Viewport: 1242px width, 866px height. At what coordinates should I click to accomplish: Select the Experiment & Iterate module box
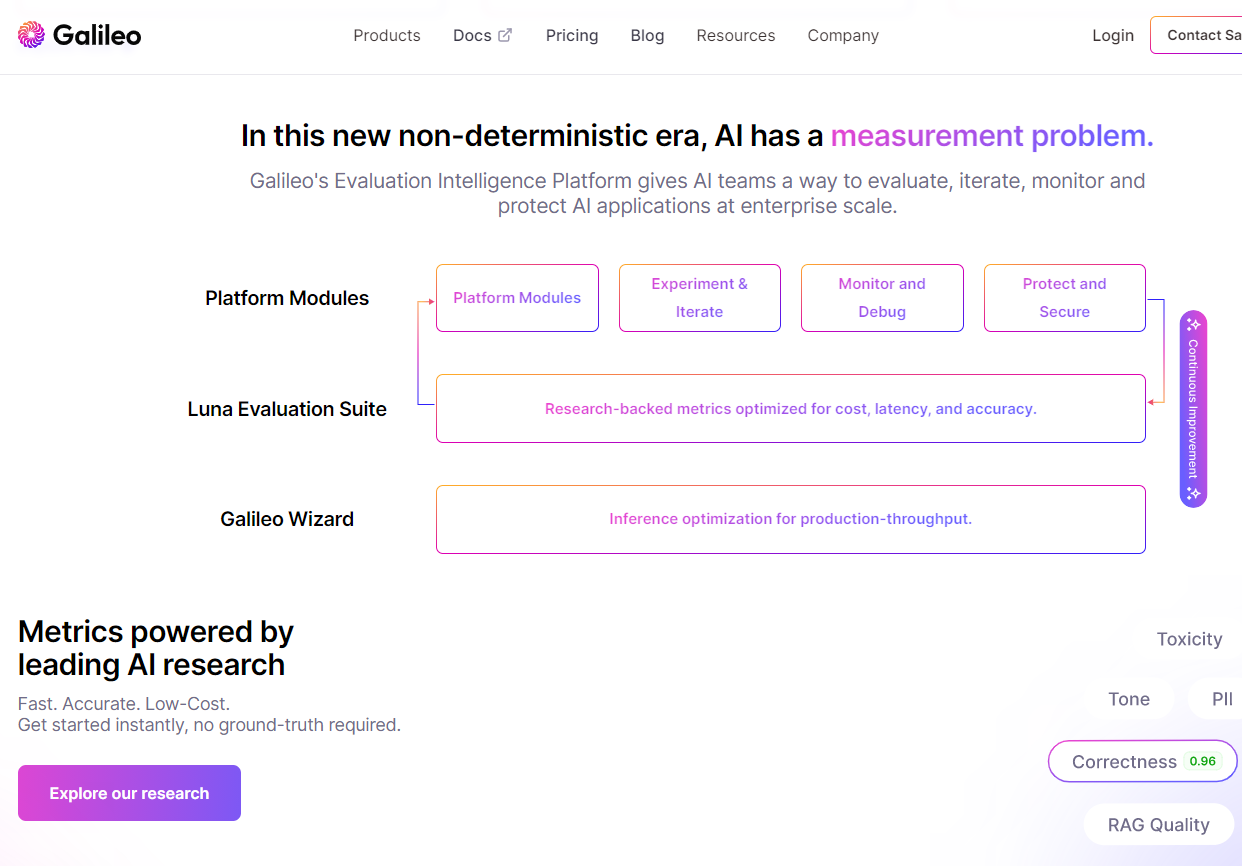[x=699, y=298]
